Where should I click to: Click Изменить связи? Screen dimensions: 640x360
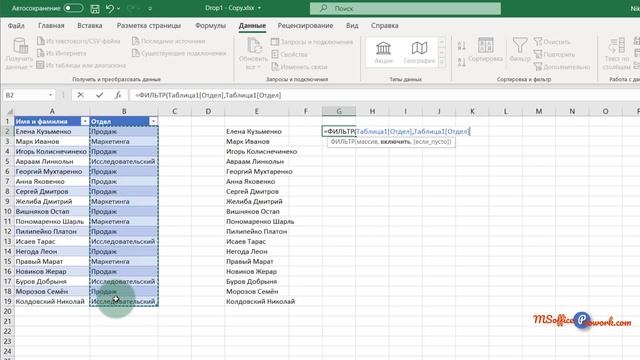pos(299,67)
